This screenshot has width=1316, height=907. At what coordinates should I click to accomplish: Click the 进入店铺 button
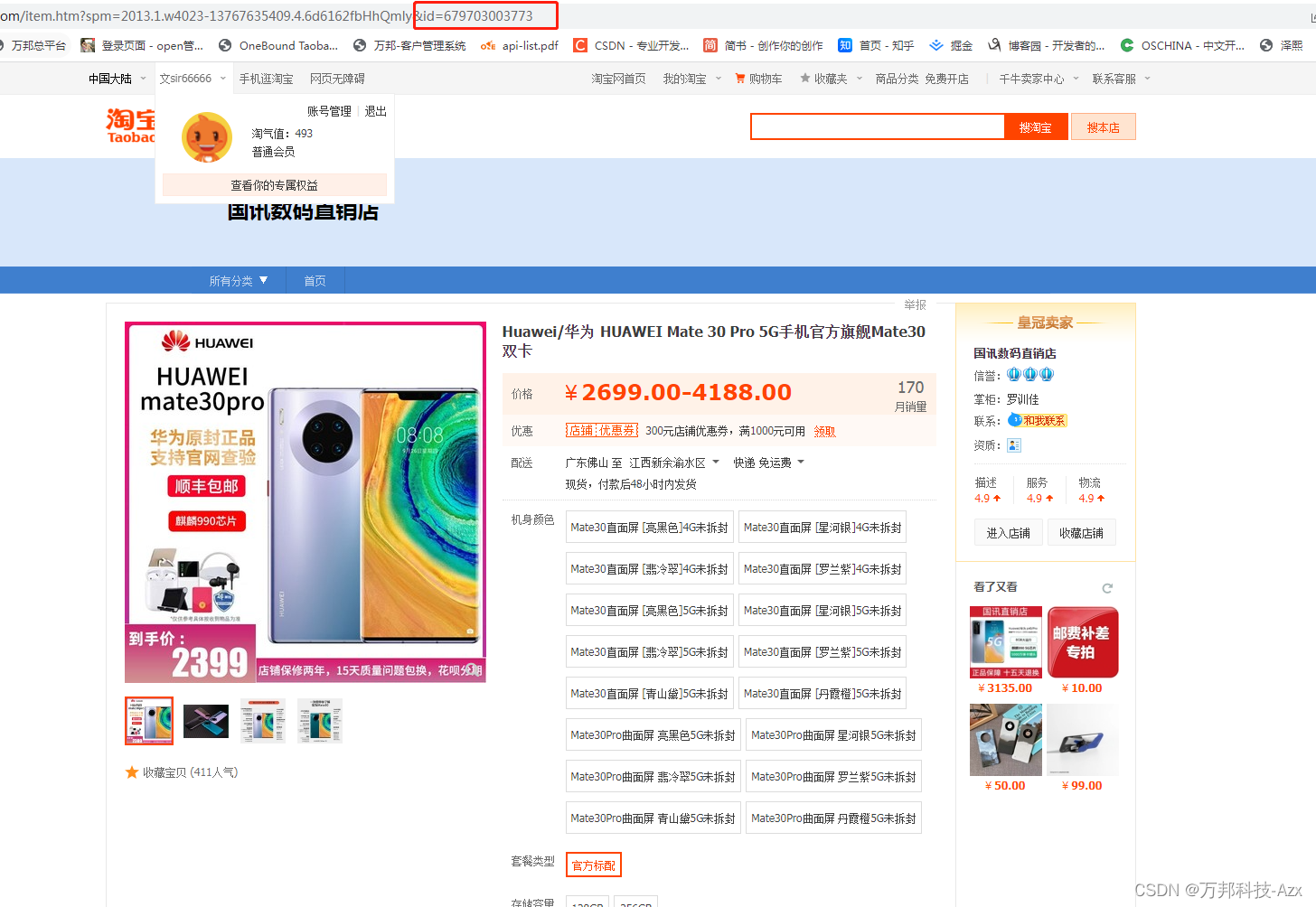(x=1008, y=533)
